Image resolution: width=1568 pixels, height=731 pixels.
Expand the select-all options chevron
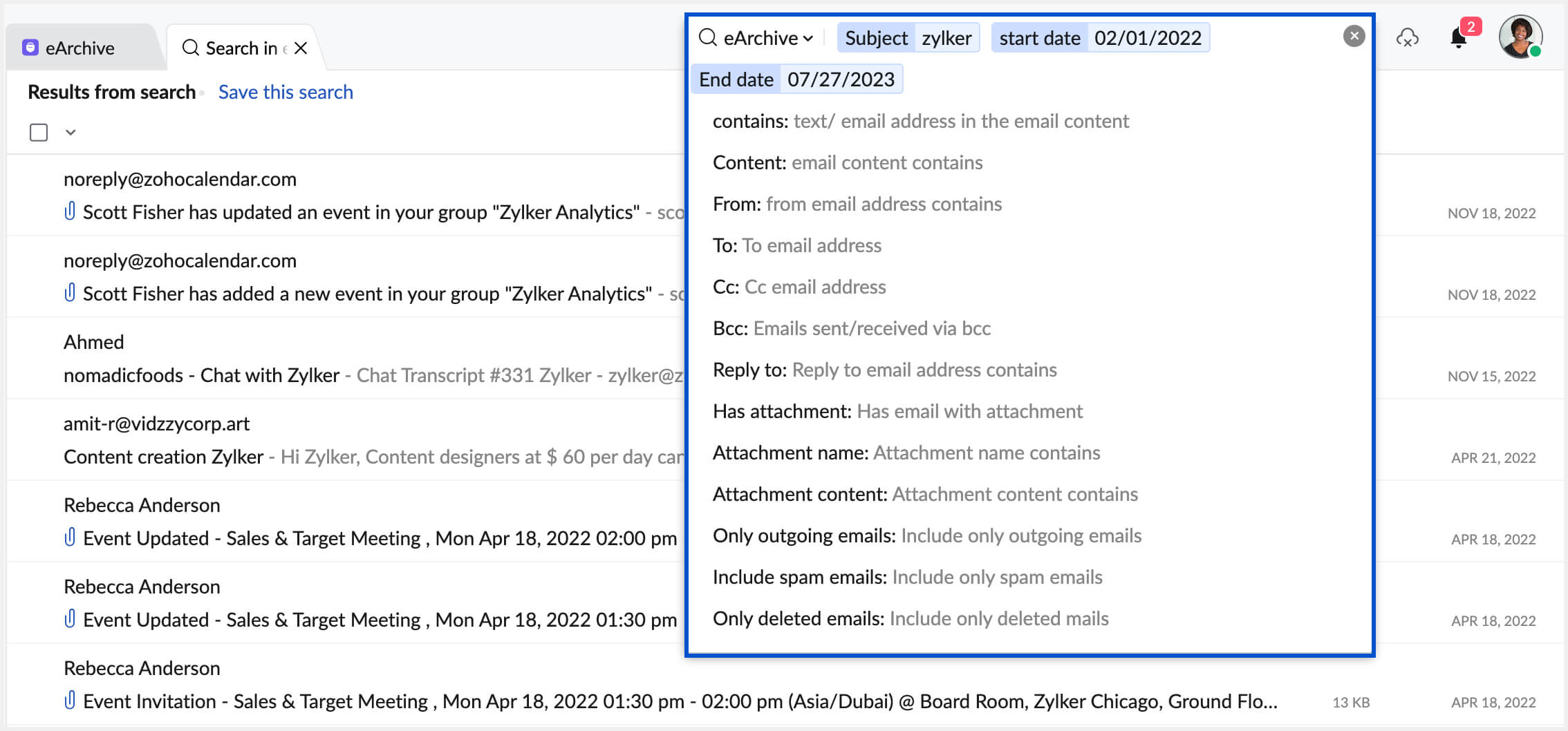click(x=71, y=132)
